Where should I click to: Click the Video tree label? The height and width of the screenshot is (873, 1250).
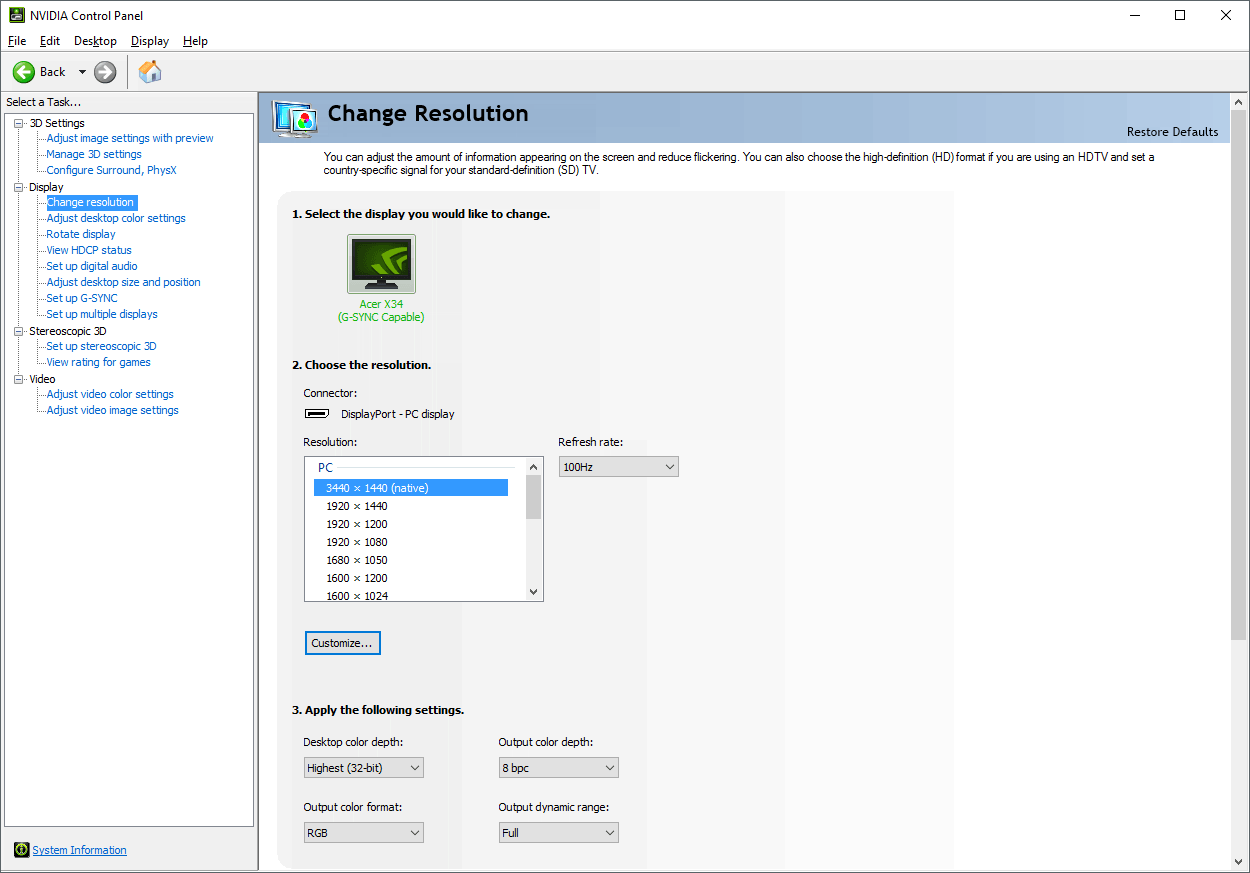tap(42, 379)
